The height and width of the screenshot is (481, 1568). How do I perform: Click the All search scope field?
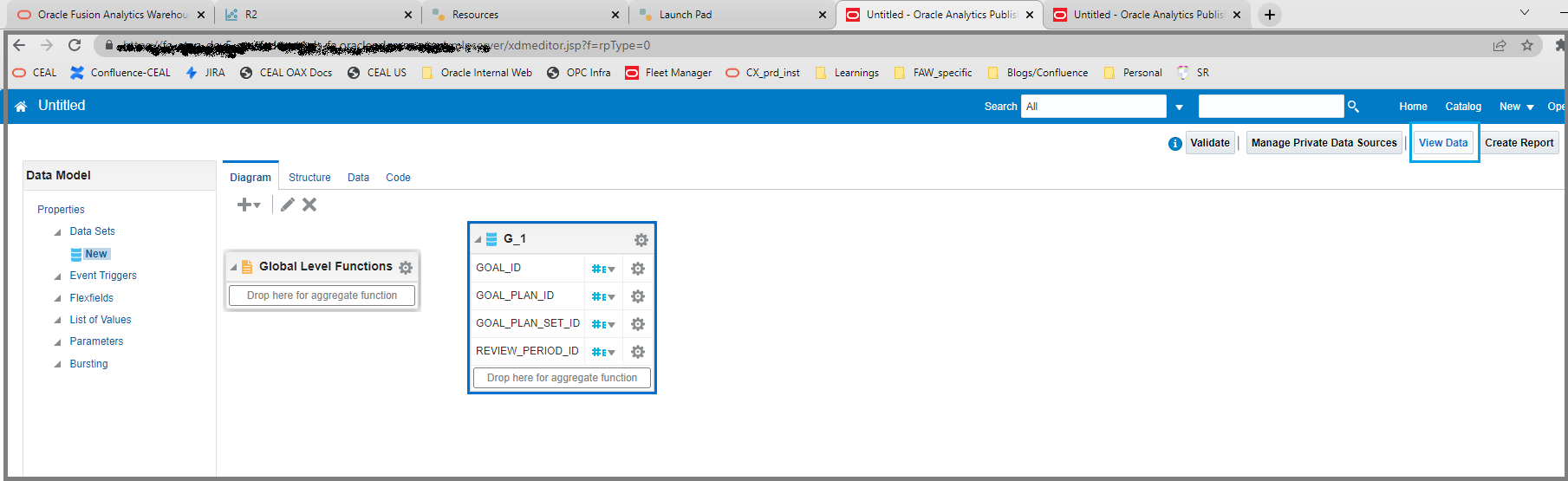tap(1094, 107)
